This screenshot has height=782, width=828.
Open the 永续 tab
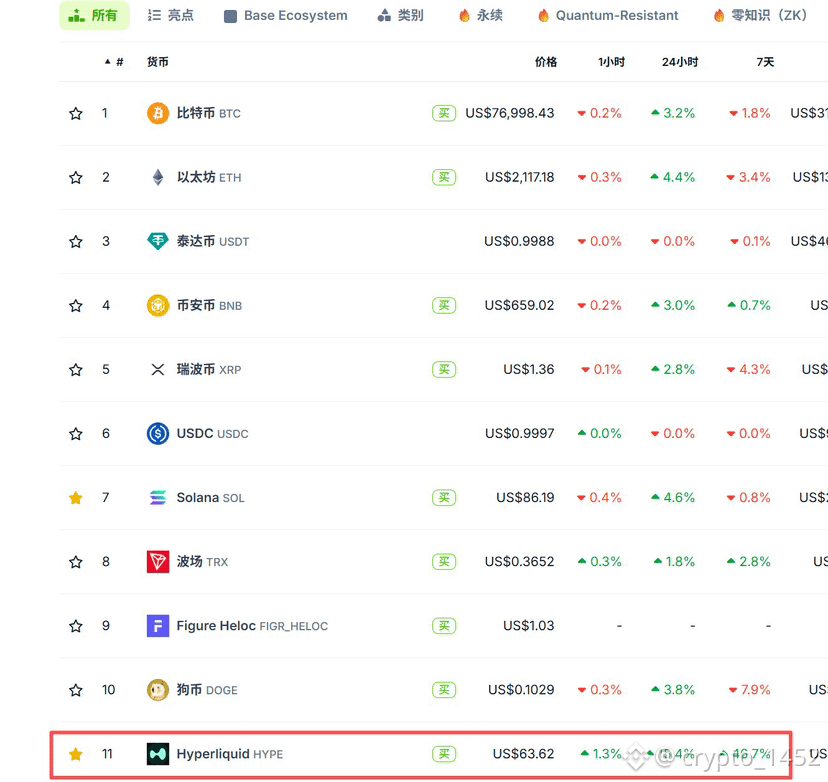click(481, 15)
